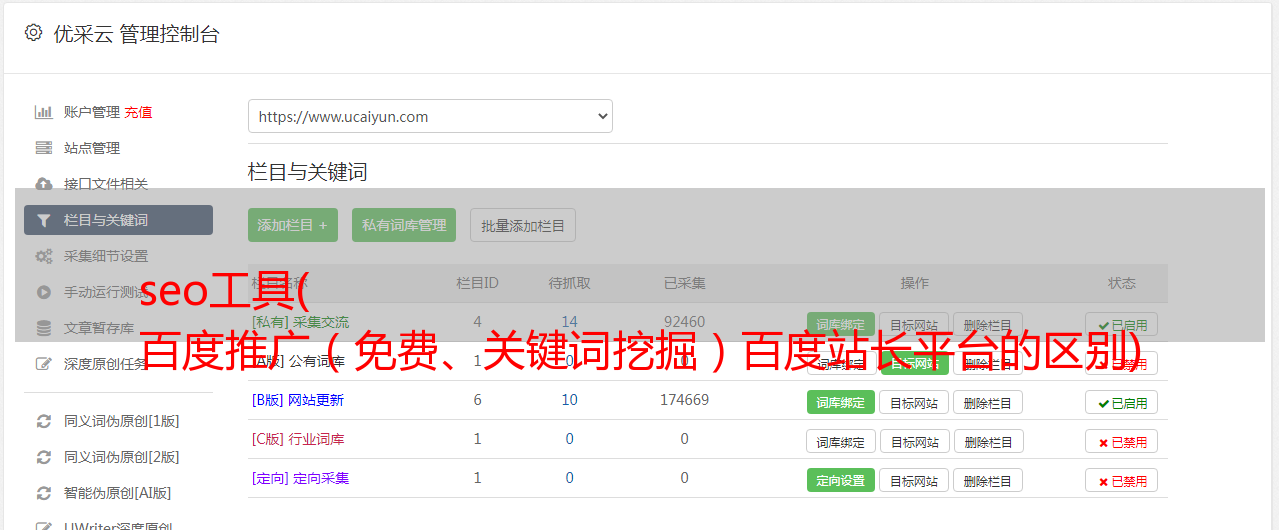Click 删除栏目 in the 采集交流 row
Image resolution: width=1279 pixels, height=530 pixels.
tap(988, 325)
